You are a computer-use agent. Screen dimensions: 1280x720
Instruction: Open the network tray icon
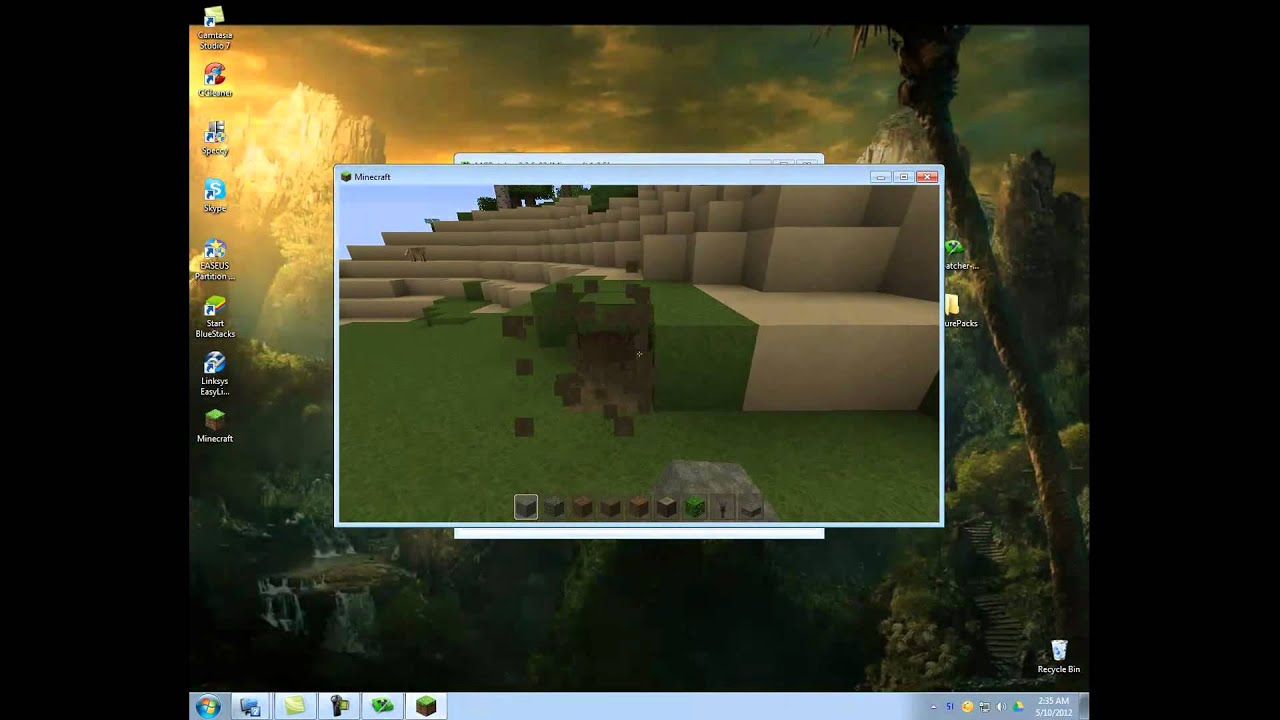click(x=984, y=707)
